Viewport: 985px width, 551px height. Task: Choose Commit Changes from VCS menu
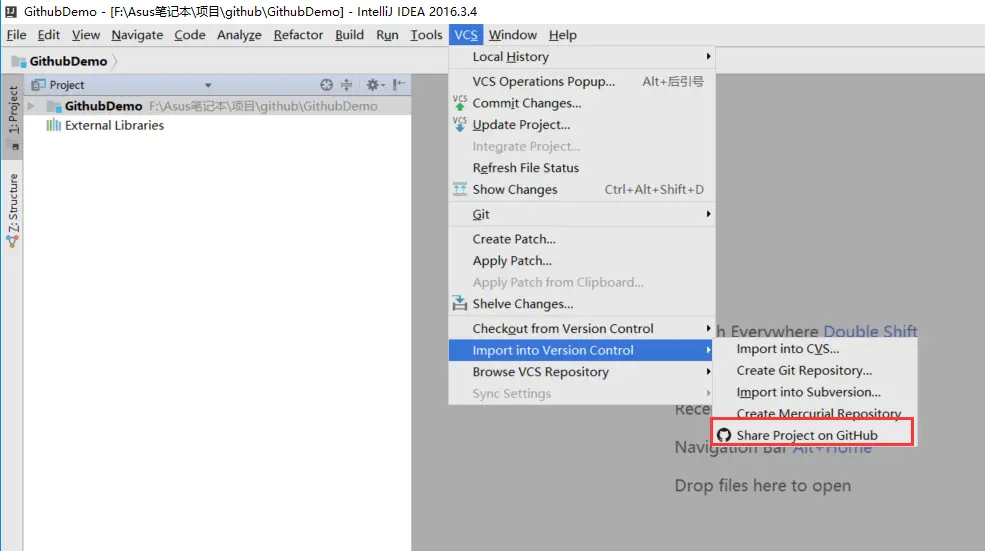click(x=582, y=103)
